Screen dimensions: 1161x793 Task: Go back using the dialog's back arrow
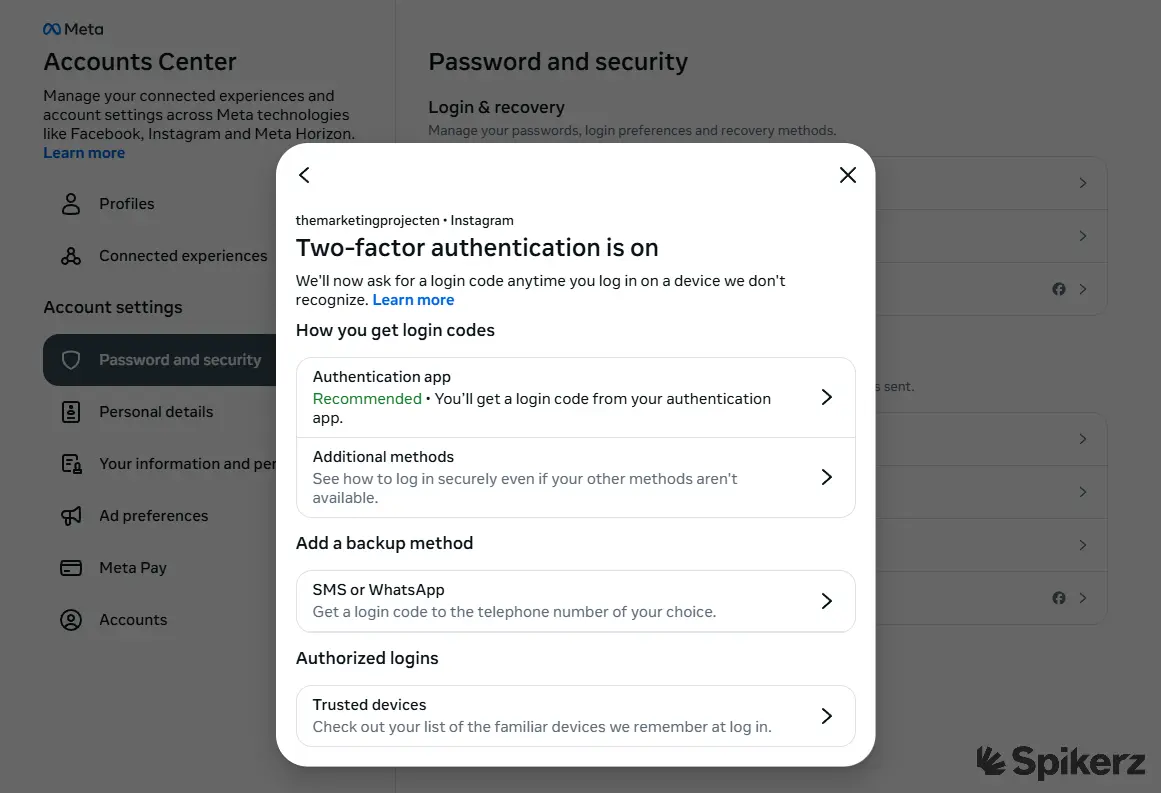click(x=304, y=174)
